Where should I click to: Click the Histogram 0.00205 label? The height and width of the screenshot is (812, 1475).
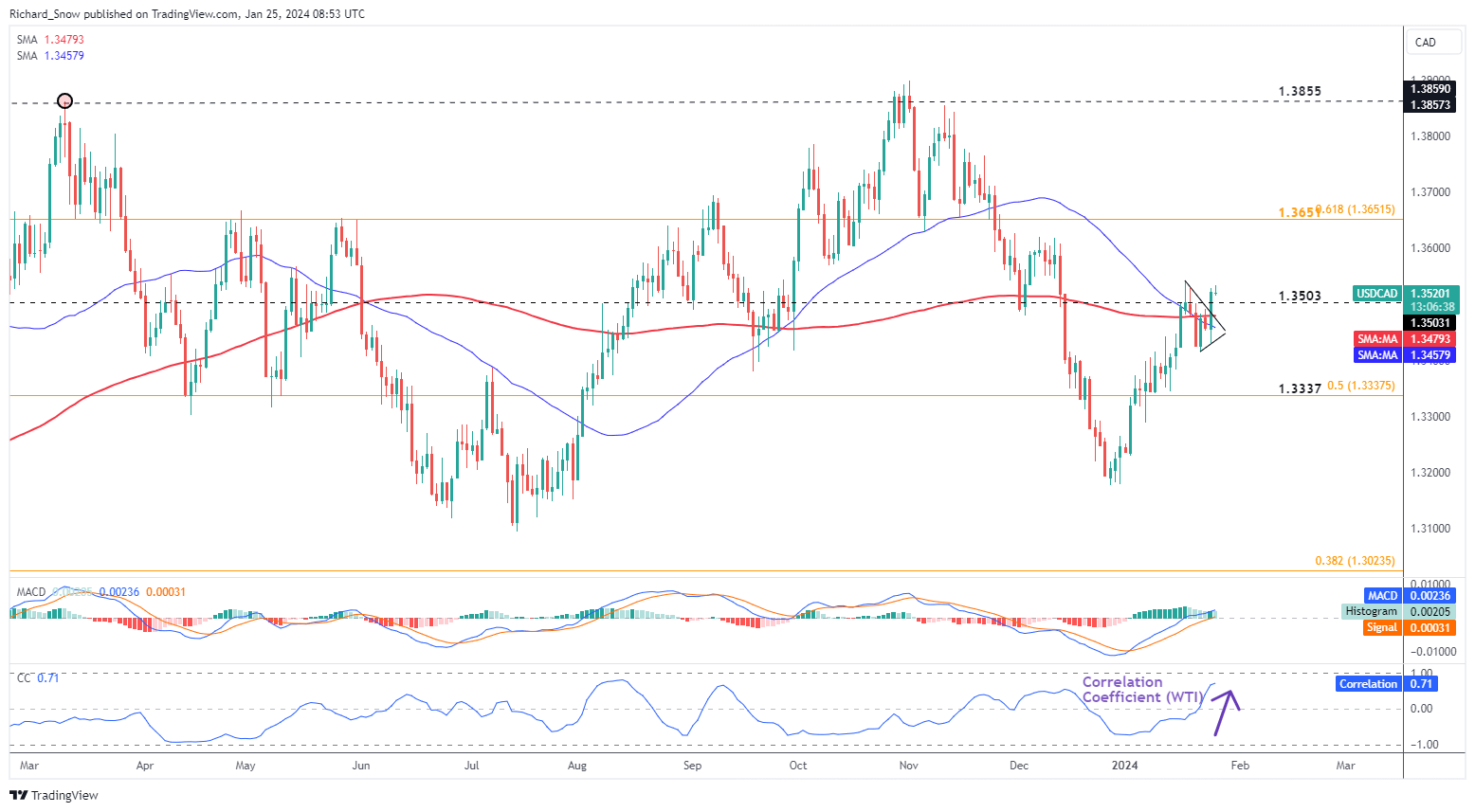point(1399,611)
